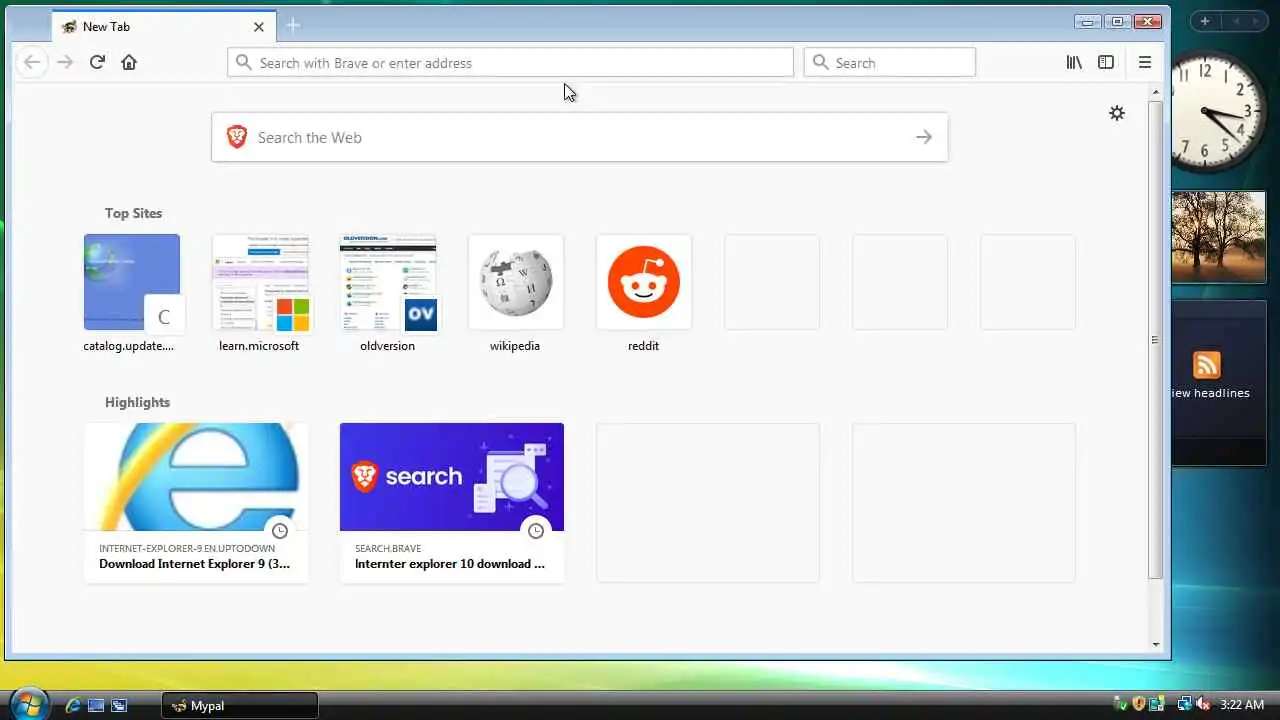Go back with the back arrow button

(32, 62)
